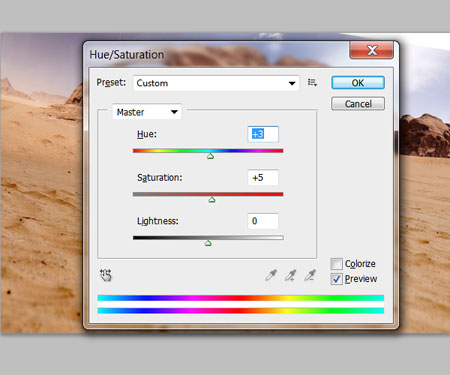The width and height of the screenshot is (450, 375).
Task: Select the Subtract from Sample eyedropper
Action: tap(310, 275)
